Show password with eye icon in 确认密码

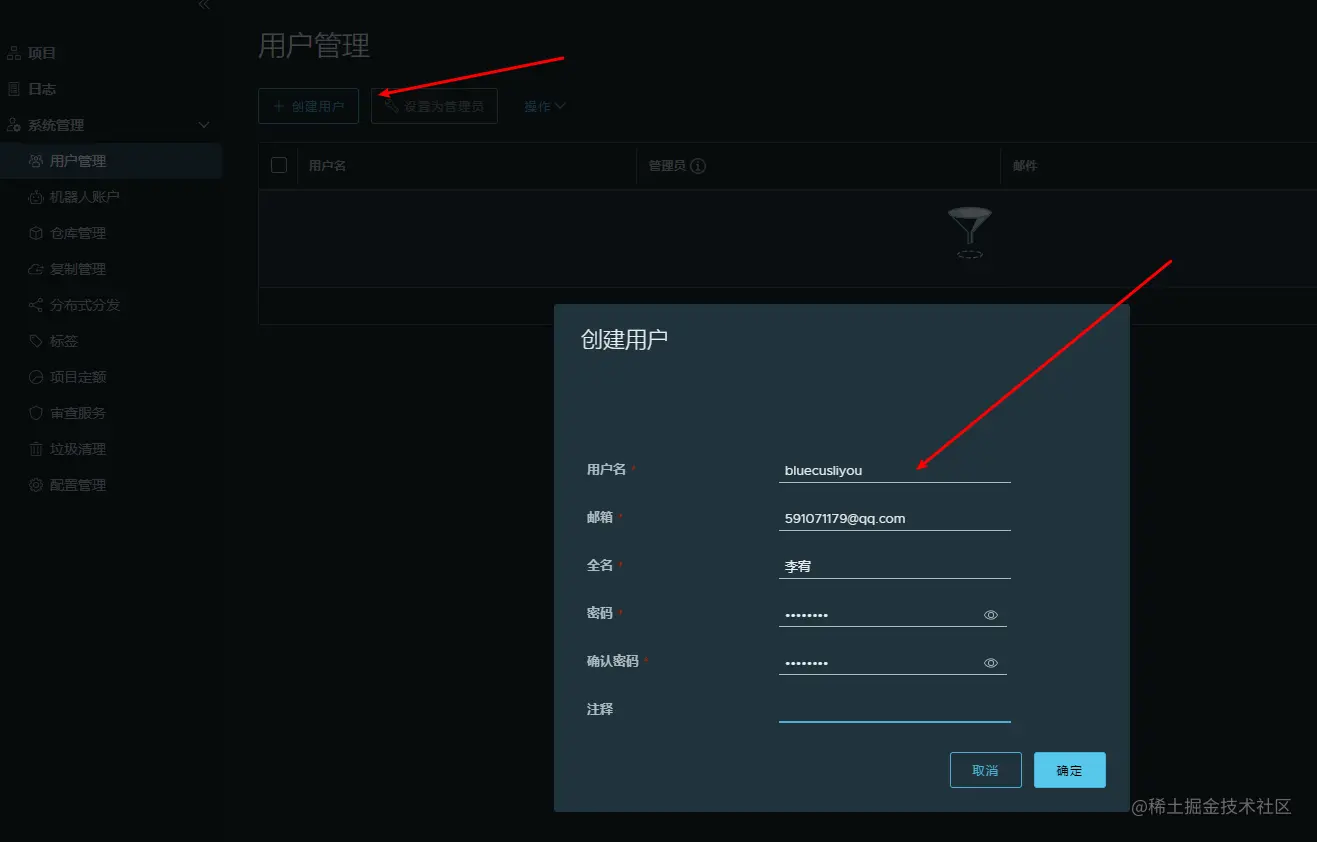(x=991, y=663)
